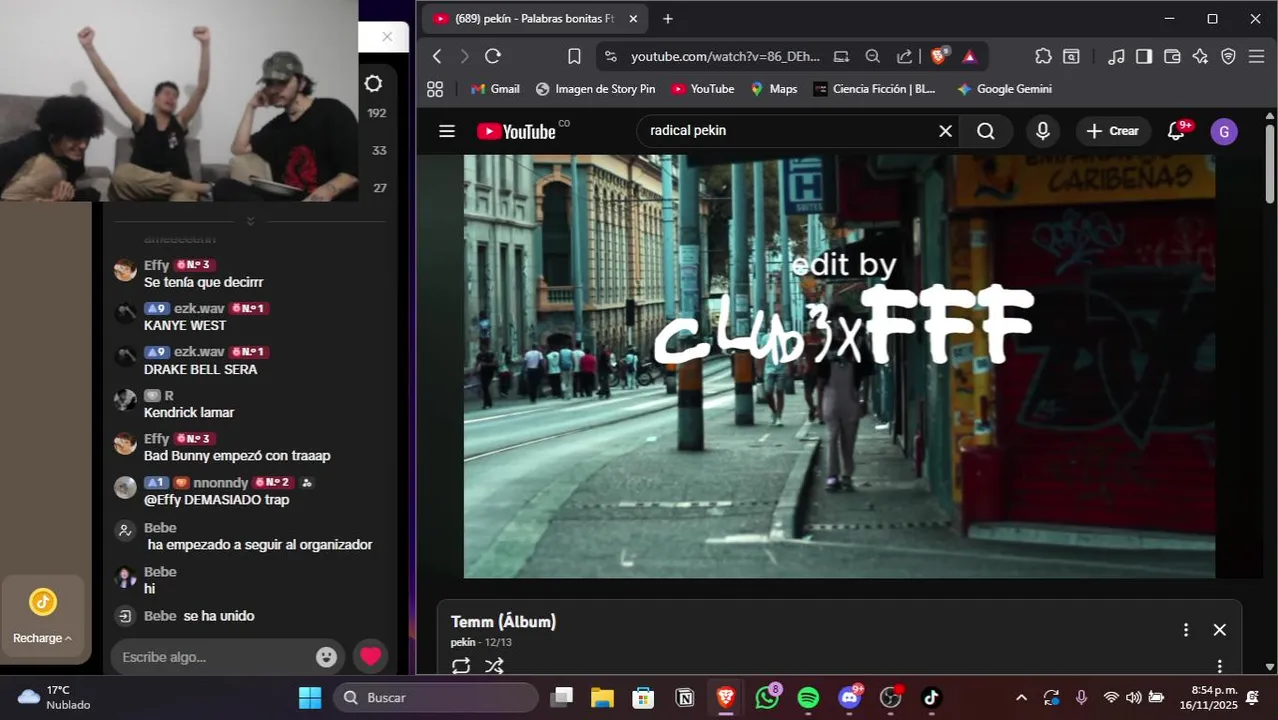
Task: Close the TikTok live panel with X
Action: pos(387,37)
